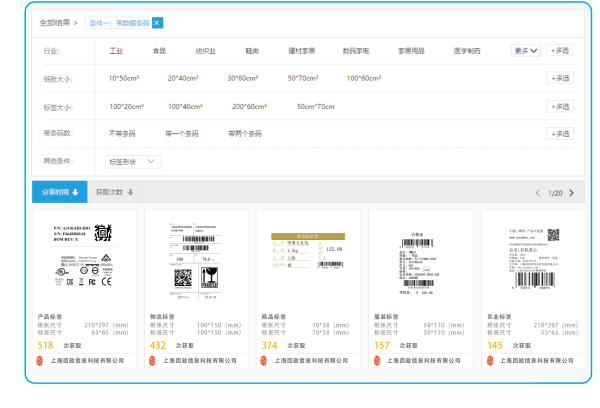Click the red seal icon on 物流标签 card
This screenshot has width=600, height=408.
153,360
